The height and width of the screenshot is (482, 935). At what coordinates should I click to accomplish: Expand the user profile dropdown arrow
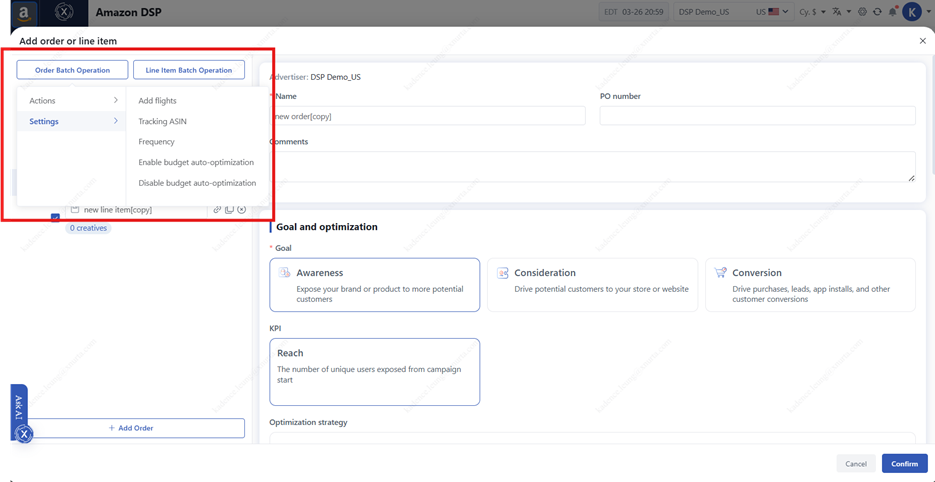927,11
